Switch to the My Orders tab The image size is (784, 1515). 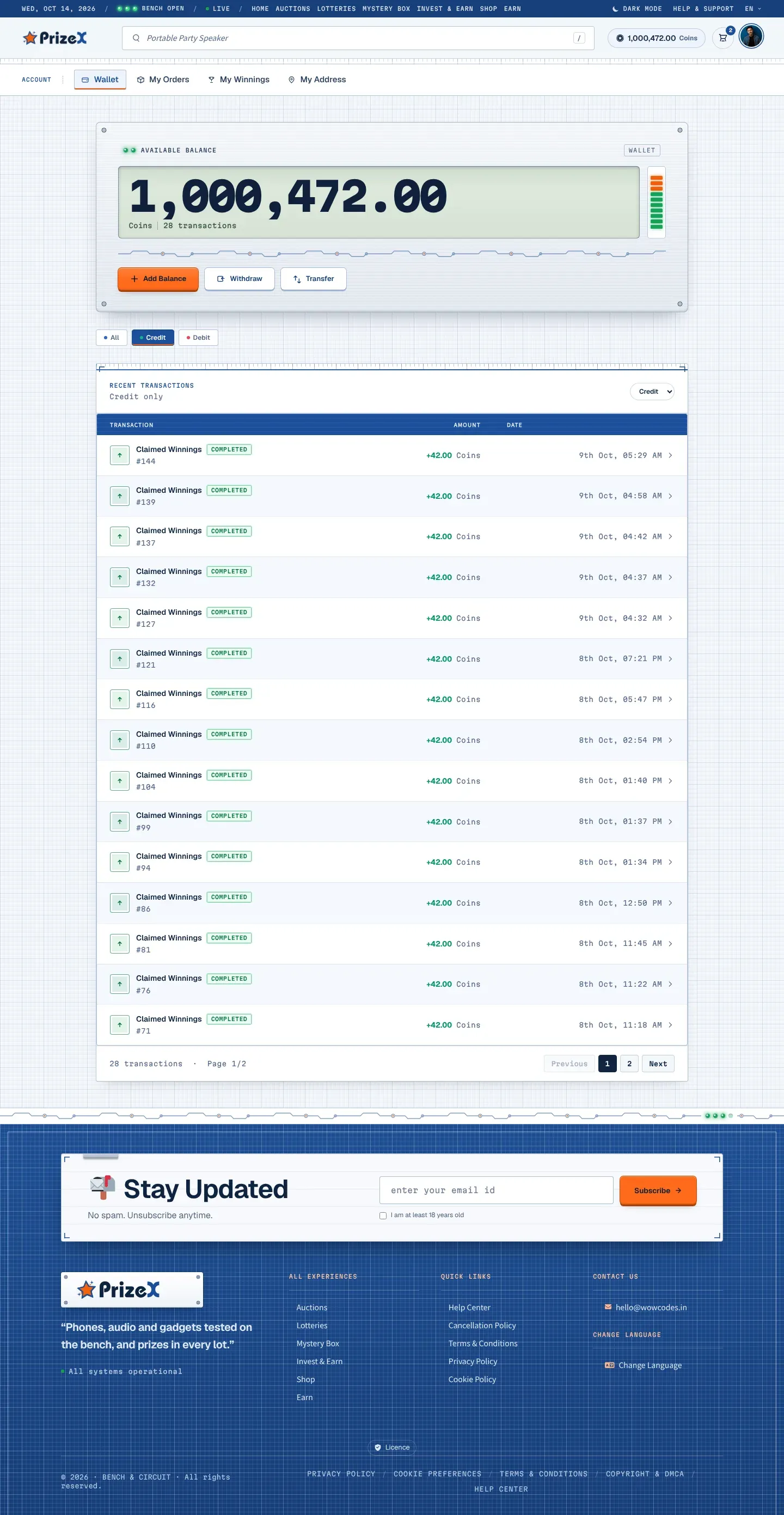163,80
